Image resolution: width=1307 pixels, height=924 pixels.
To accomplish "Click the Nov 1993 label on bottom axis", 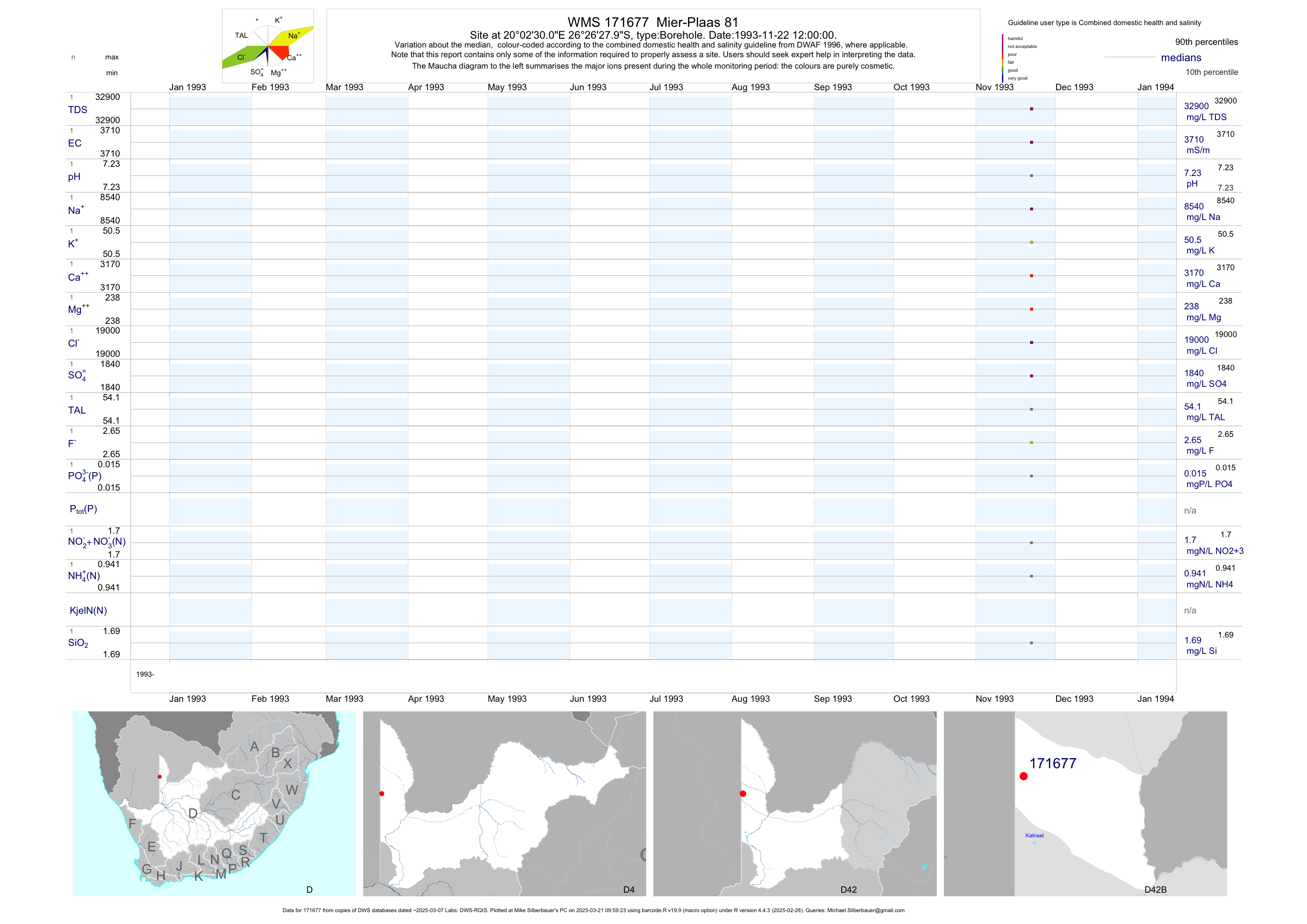I will (x=994, y=699).
